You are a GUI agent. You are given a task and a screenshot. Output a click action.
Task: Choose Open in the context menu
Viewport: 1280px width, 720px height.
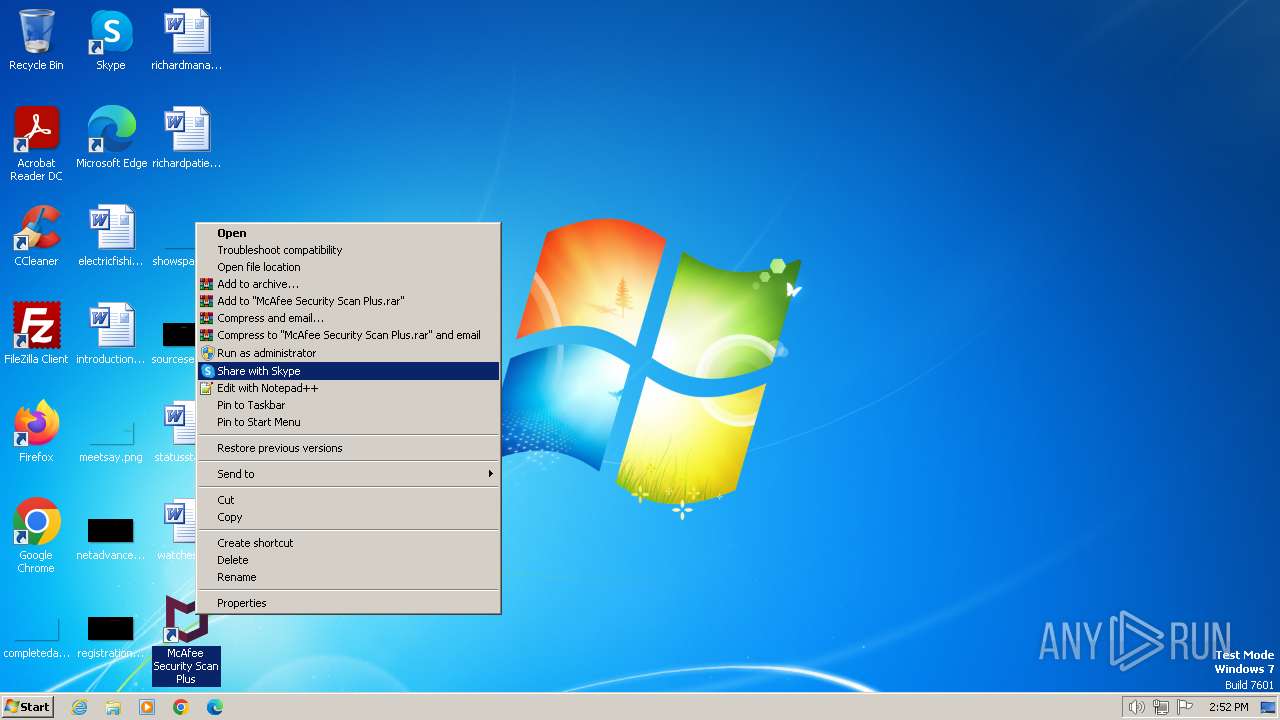coord(348,233)
